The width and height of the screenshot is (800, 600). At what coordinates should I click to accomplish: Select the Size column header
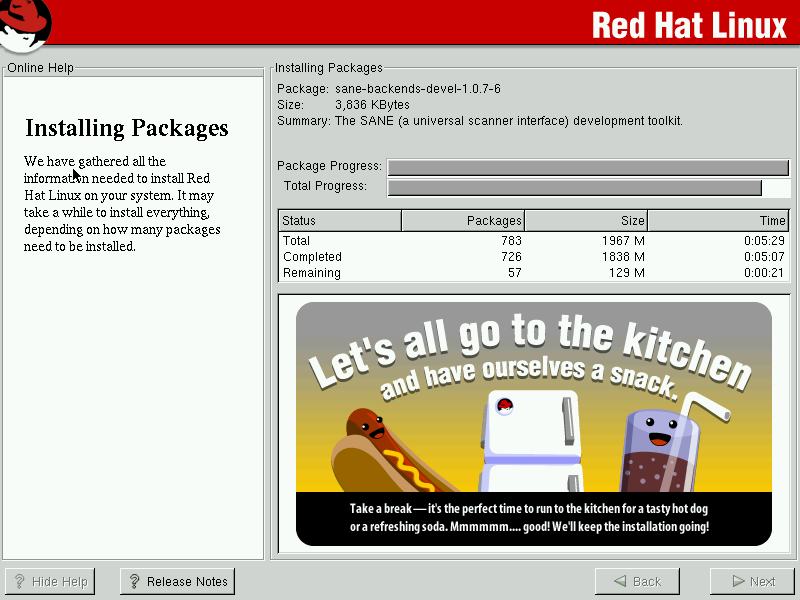[586, 220]
